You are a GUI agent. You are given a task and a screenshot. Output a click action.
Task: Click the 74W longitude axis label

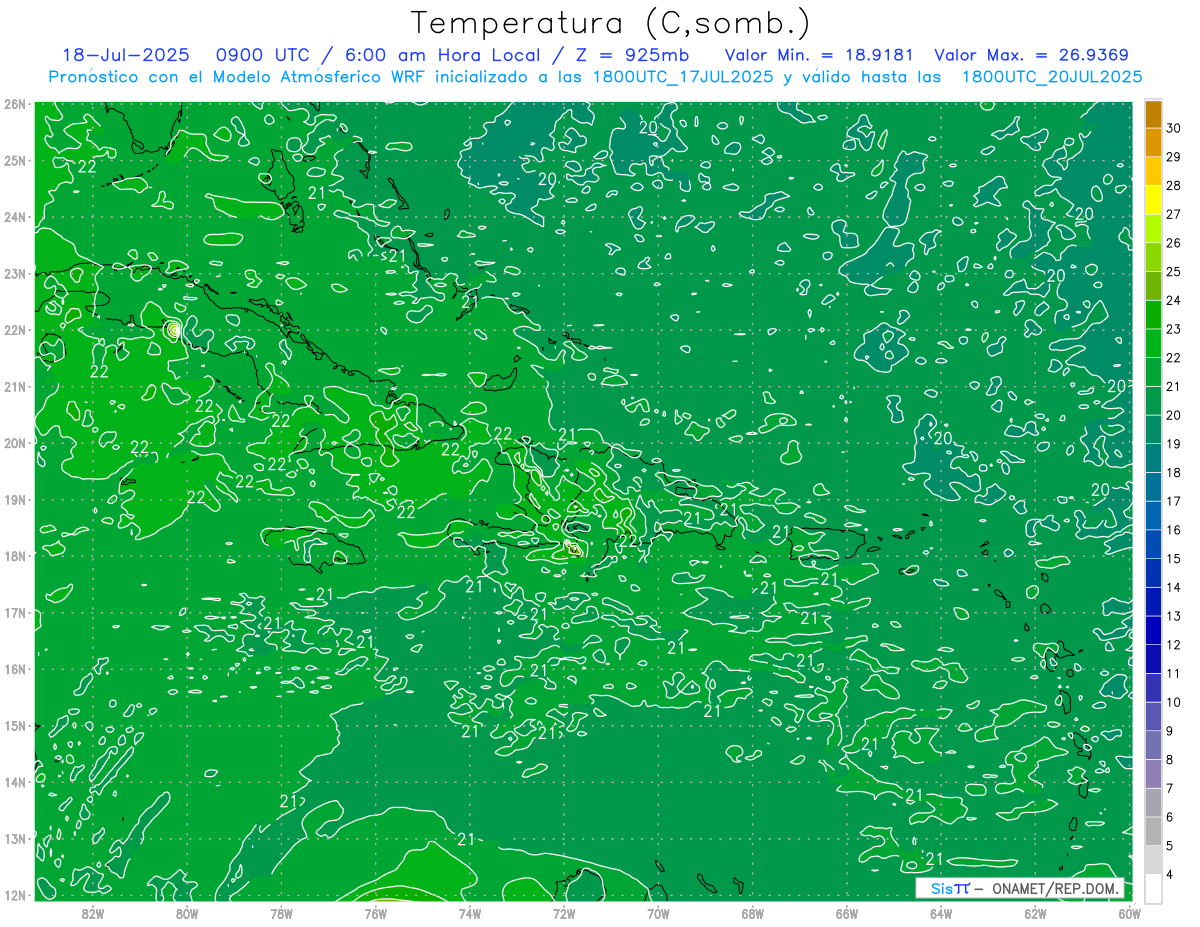point(469,913)
